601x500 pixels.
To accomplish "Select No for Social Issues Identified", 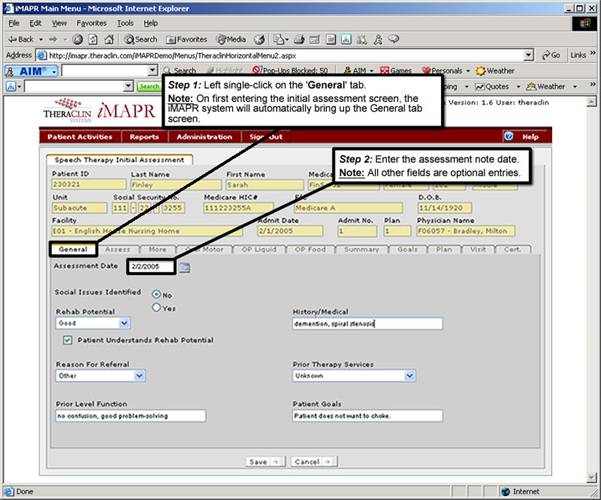I will click(156, 294).
